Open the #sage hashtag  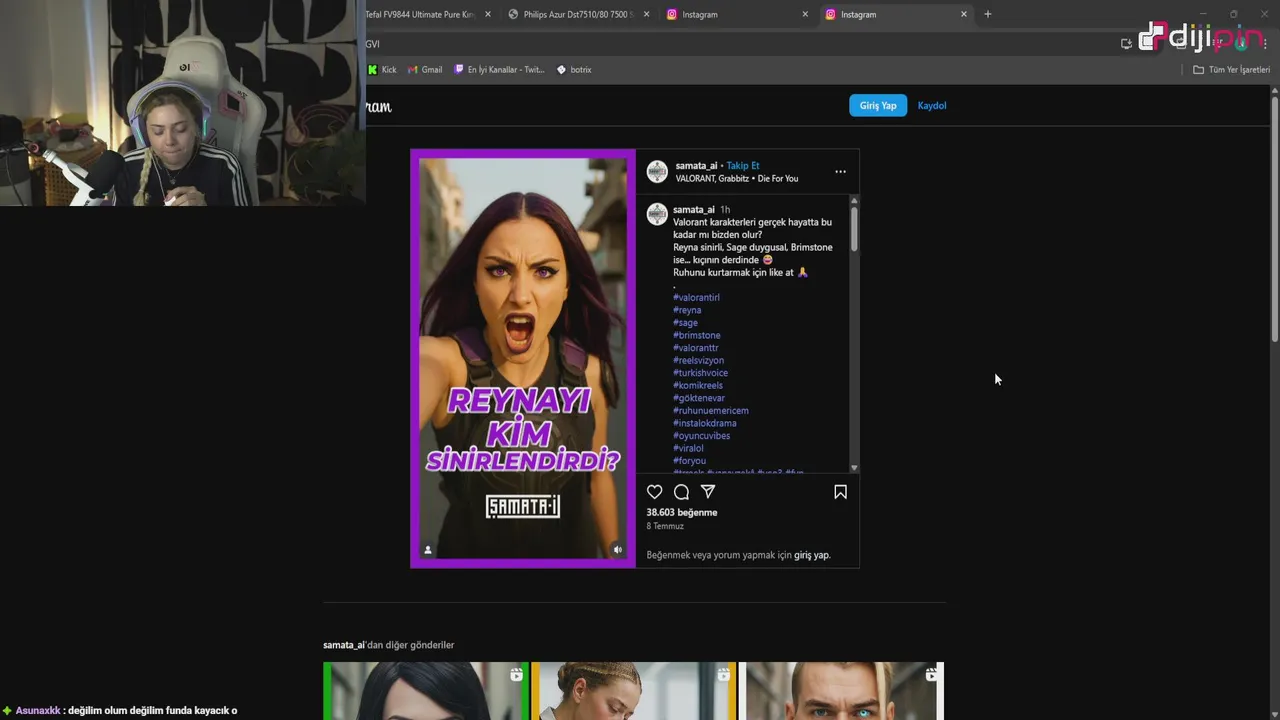[685, 323]
